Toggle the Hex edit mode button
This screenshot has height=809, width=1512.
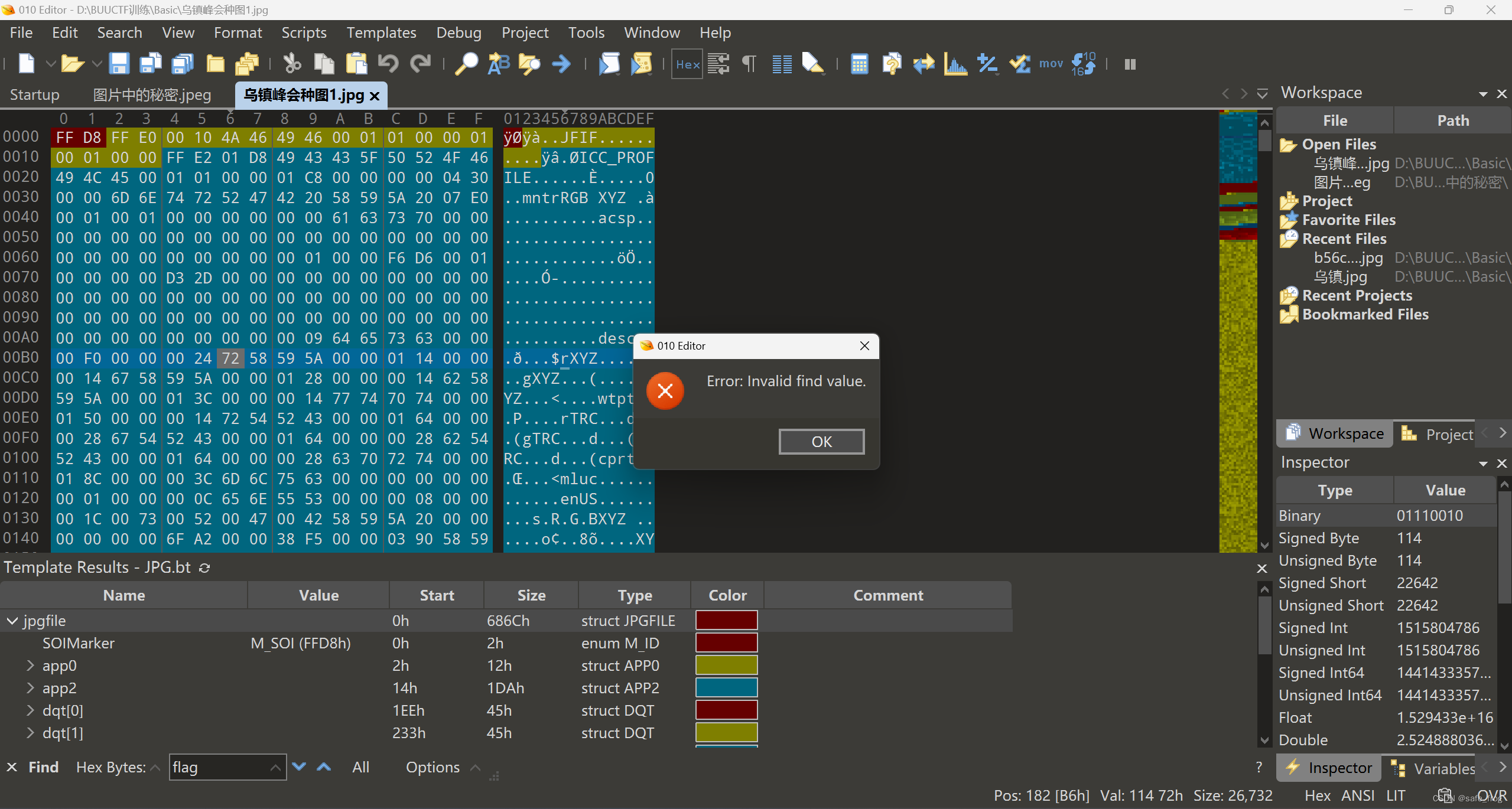pyautogui.click(x=687, y=64)
